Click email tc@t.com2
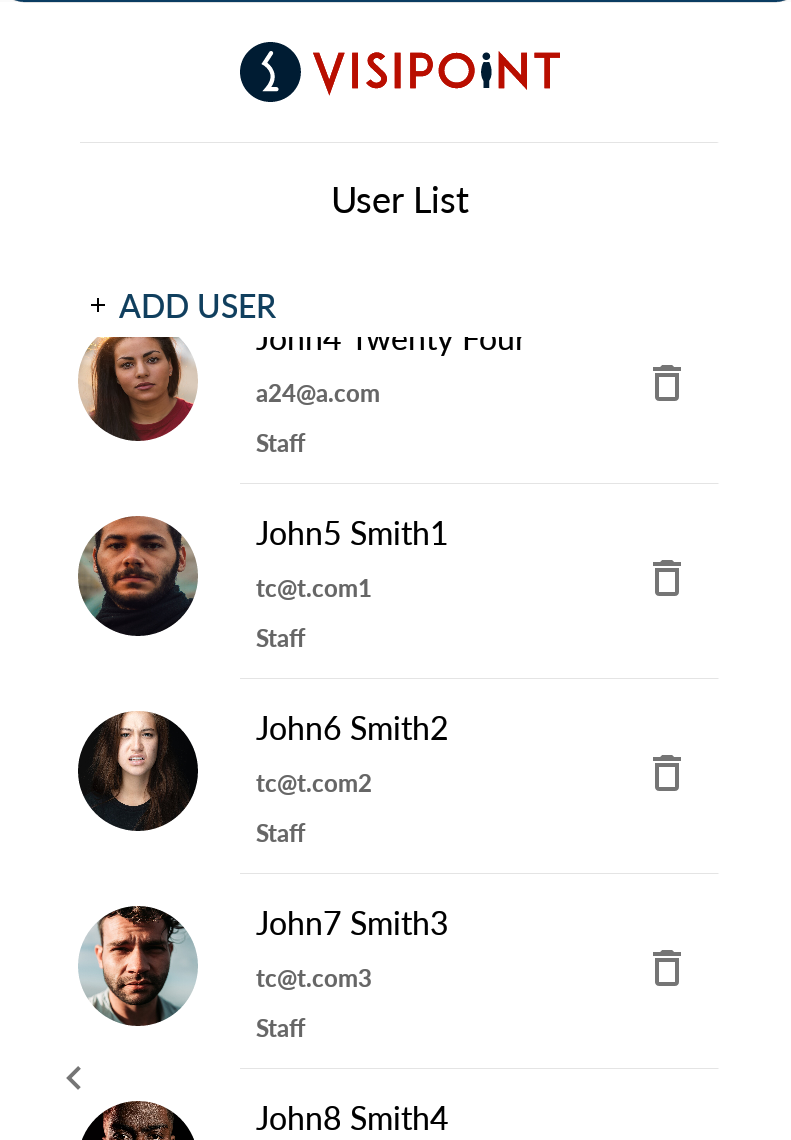The height and width of the screenshot is (1140, 791). tap(313, 784)
